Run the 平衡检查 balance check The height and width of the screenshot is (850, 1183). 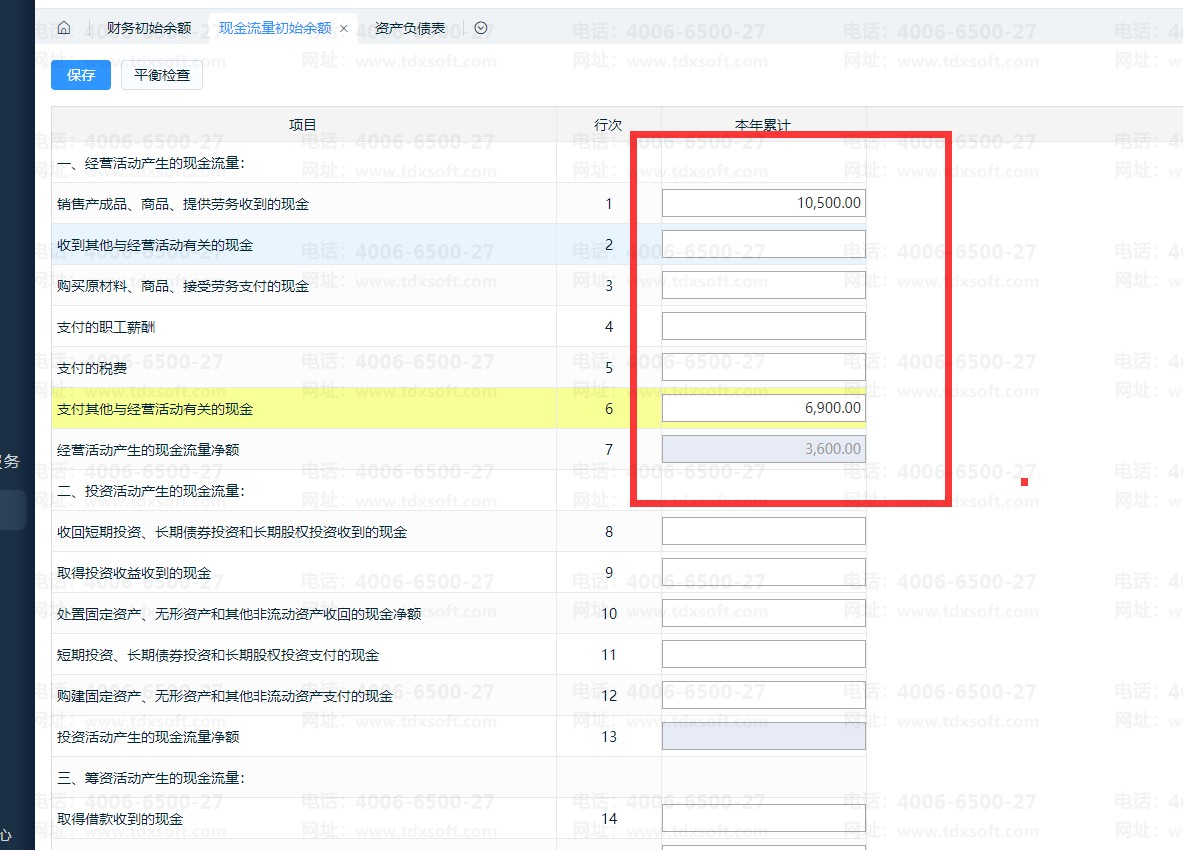click(x=162, y=75)
